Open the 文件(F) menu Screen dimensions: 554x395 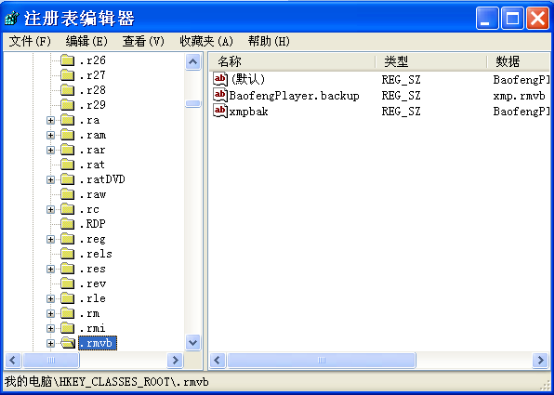pyautogui.click(x=30, y=41)
